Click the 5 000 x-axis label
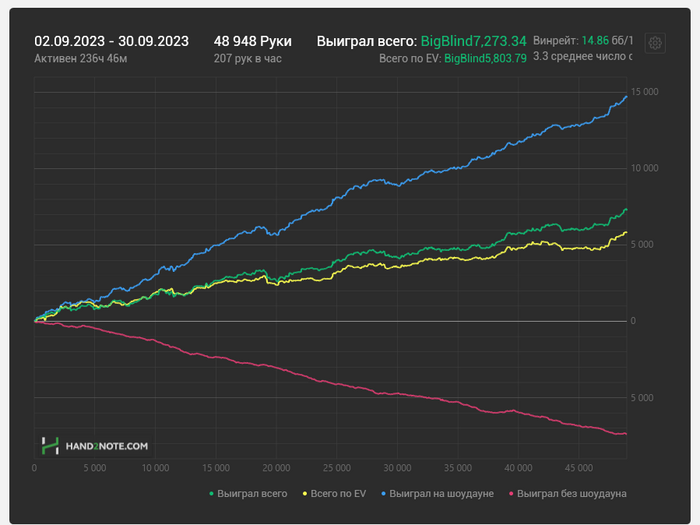This screenshot has width=700, height=525. 95,468
